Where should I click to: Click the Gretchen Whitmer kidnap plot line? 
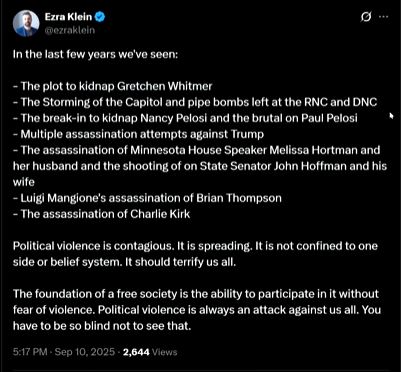pos(112,86)
